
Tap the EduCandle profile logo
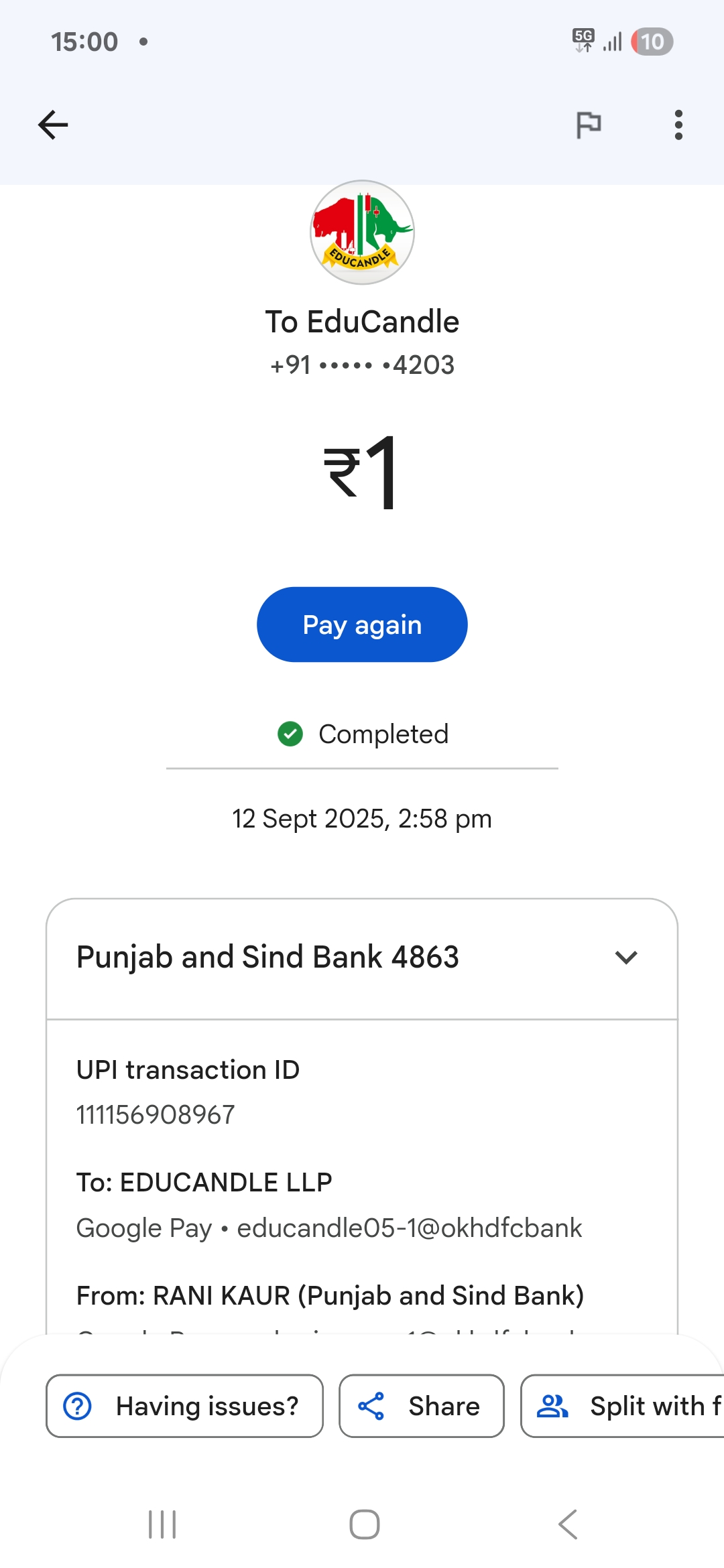(x=362, y=233)
